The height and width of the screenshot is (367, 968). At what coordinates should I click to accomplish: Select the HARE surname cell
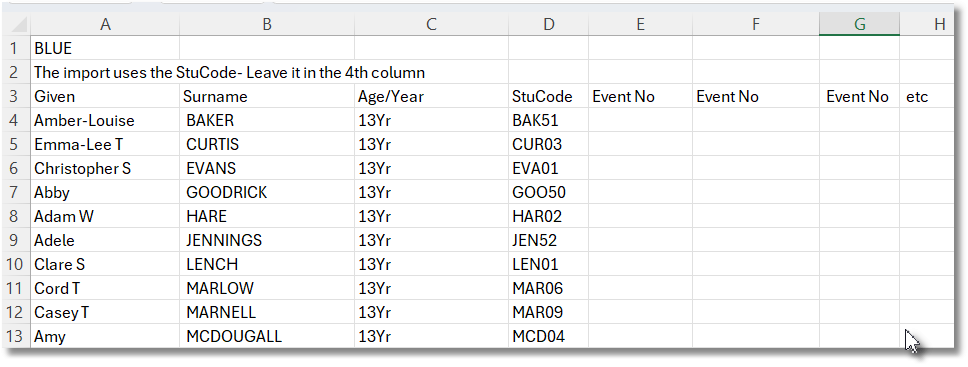[x=267, y=216]
